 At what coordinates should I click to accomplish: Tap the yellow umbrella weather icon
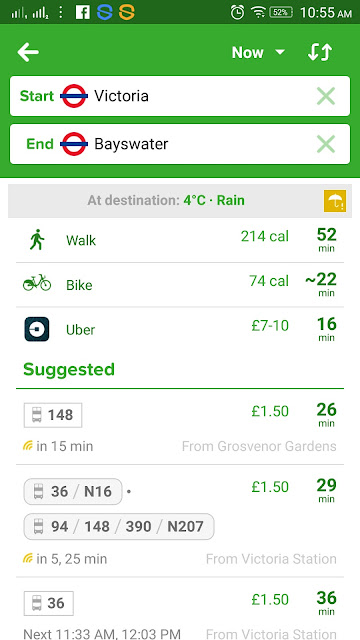335,201
